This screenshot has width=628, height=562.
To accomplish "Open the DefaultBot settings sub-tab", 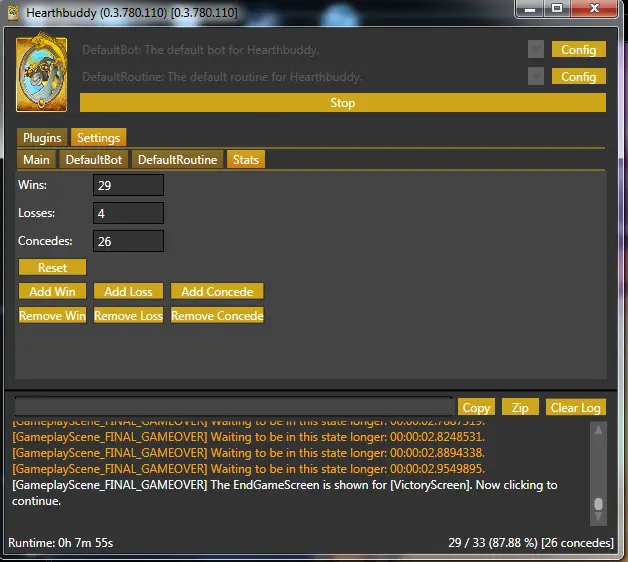I will 94,159.
